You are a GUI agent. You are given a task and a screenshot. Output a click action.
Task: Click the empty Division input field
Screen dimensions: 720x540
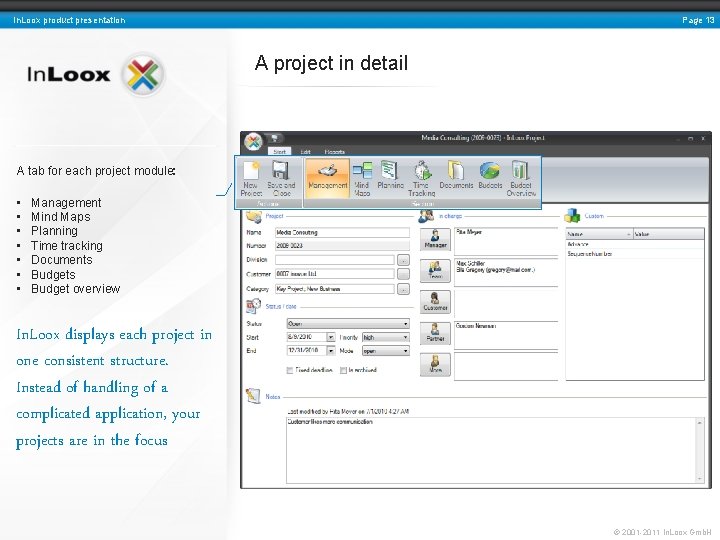335,260
